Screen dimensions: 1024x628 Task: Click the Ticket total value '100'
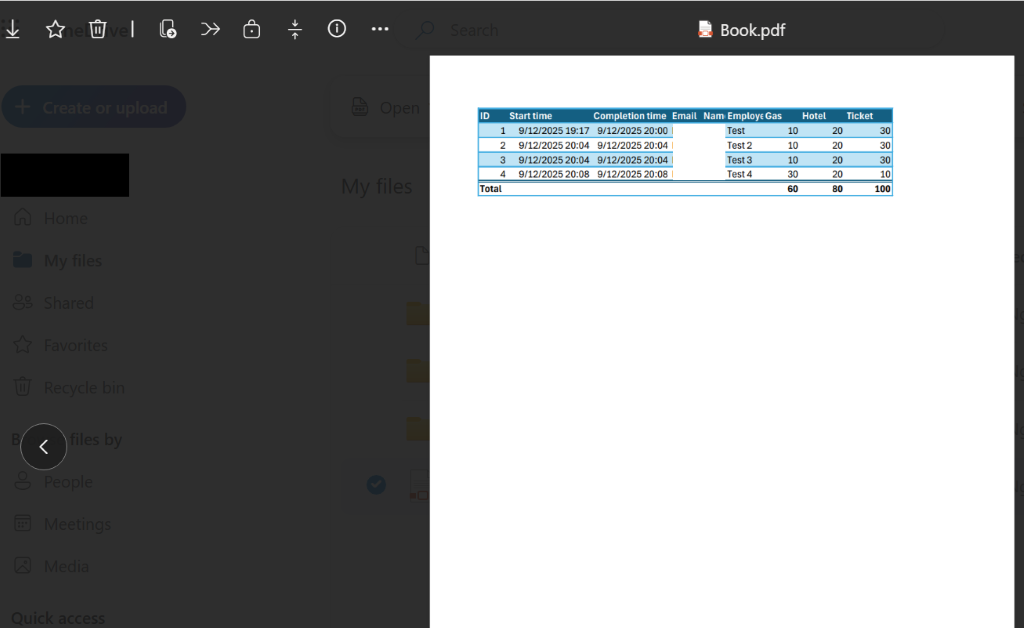pos(882,189)
